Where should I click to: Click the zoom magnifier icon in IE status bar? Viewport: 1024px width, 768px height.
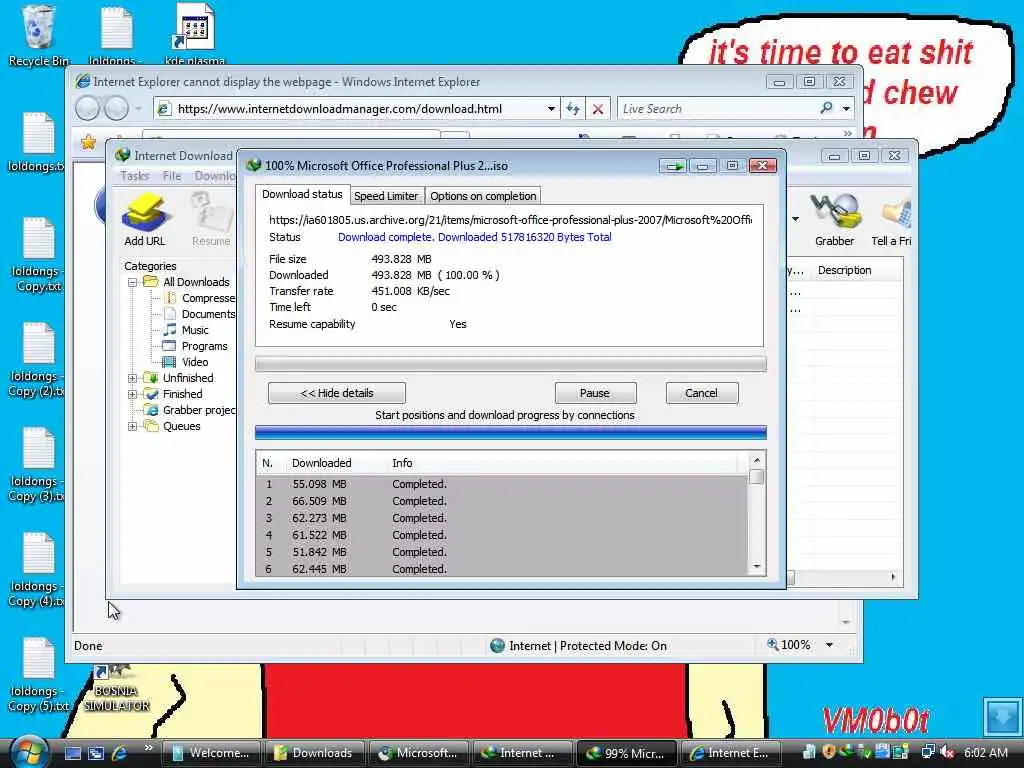point(773,645)
